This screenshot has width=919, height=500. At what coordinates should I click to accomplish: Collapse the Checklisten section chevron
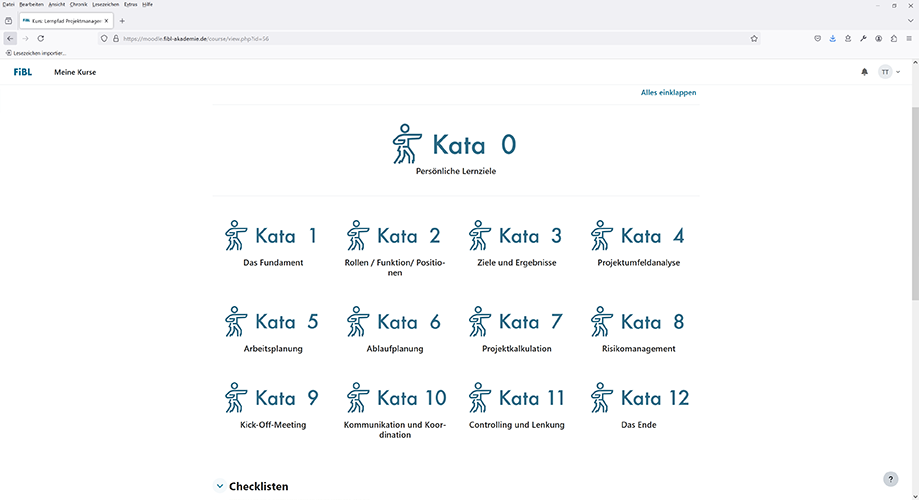220,486
